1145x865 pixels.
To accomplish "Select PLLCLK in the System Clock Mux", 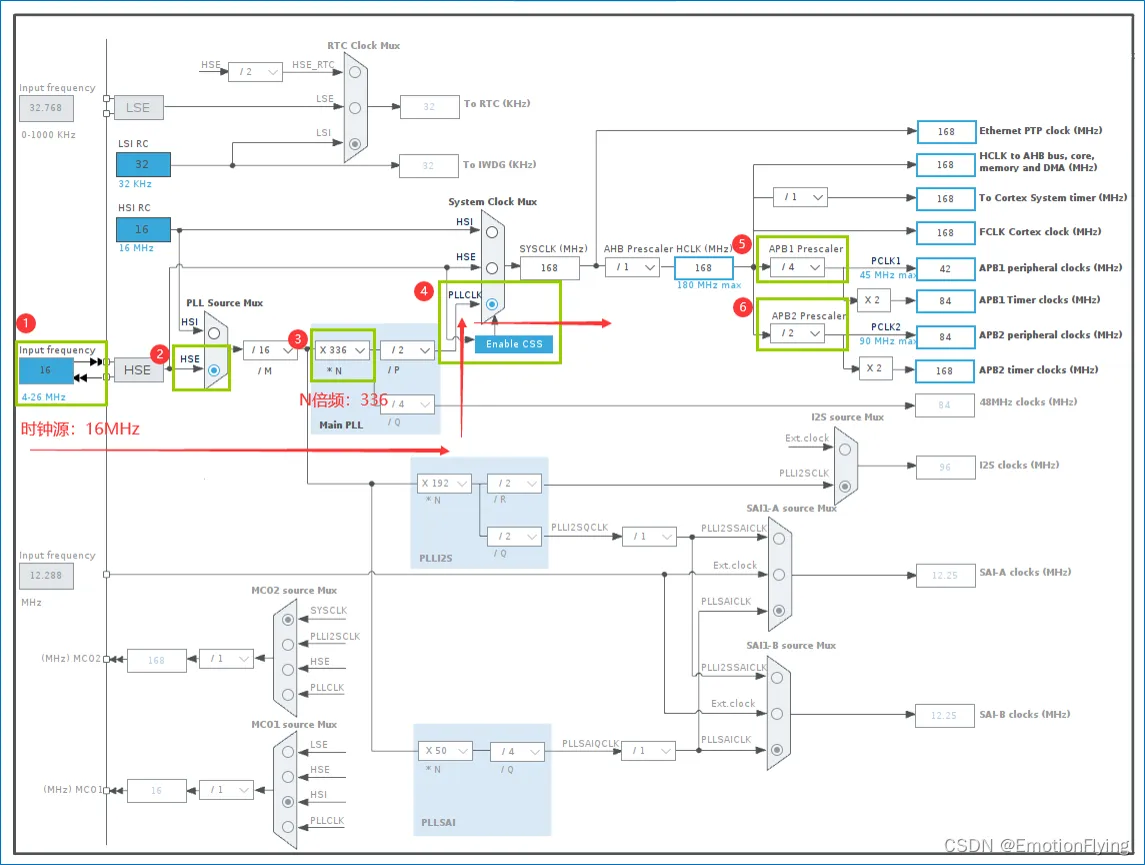I will pos(492,304).
